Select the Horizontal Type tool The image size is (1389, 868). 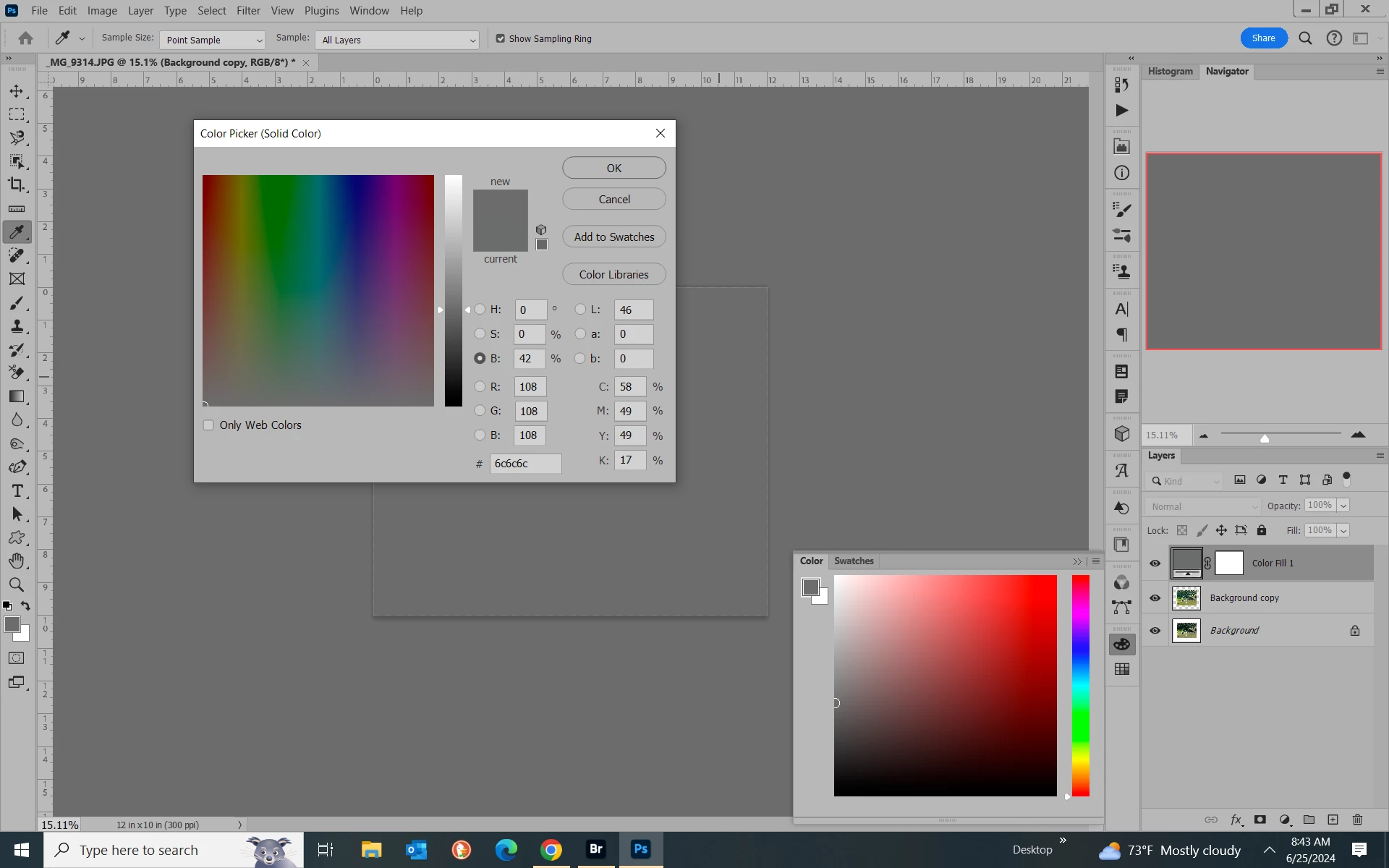17,491
